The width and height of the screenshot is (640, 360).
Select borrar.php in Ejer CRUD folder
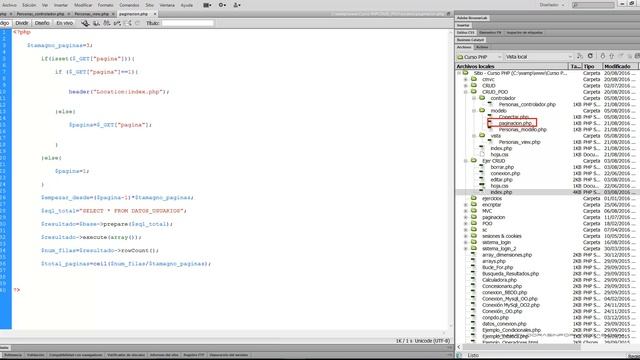click(502, 167)
